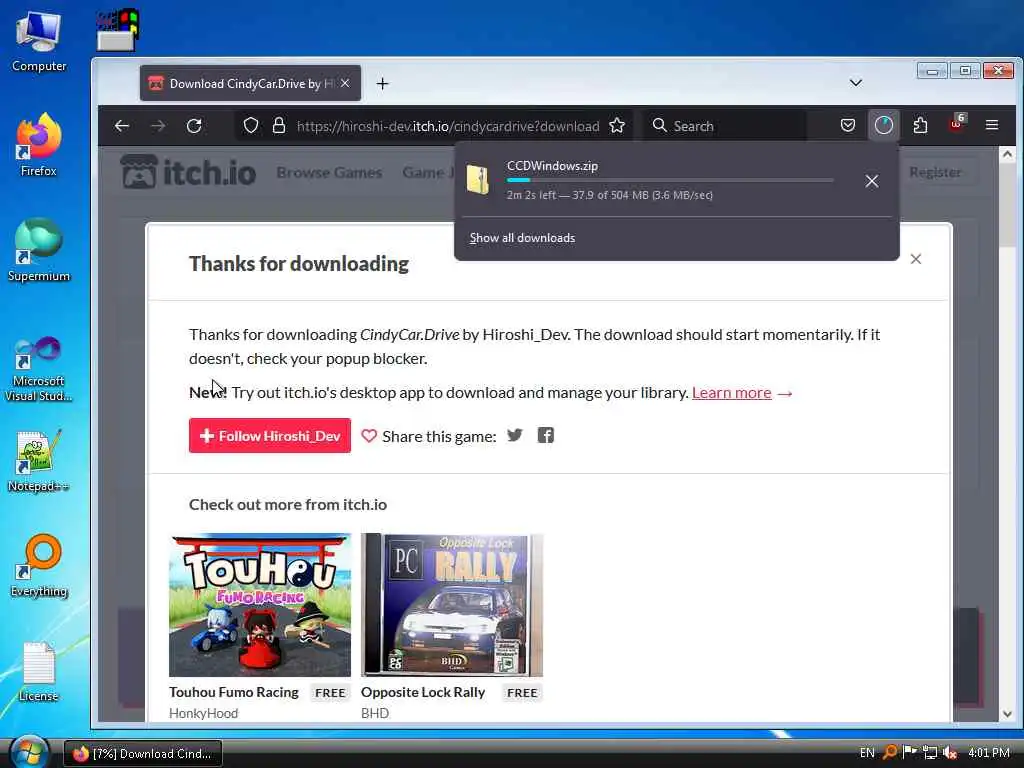1024x768 pixels.
Task: Click the forward navigation arrow
Action: click(158, 125)
